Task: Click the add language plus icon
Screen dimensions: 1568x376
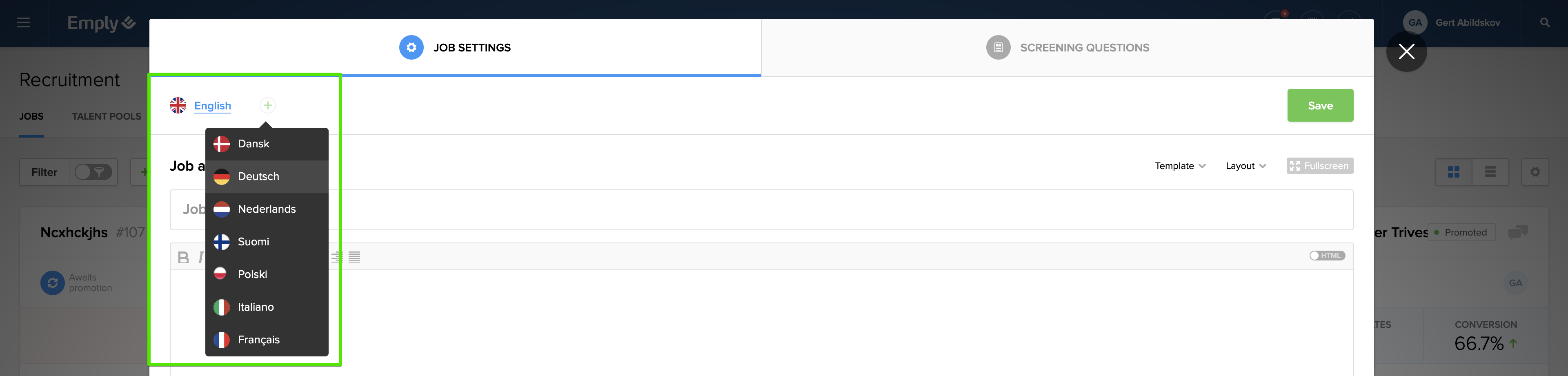Action: coord(267,105)
